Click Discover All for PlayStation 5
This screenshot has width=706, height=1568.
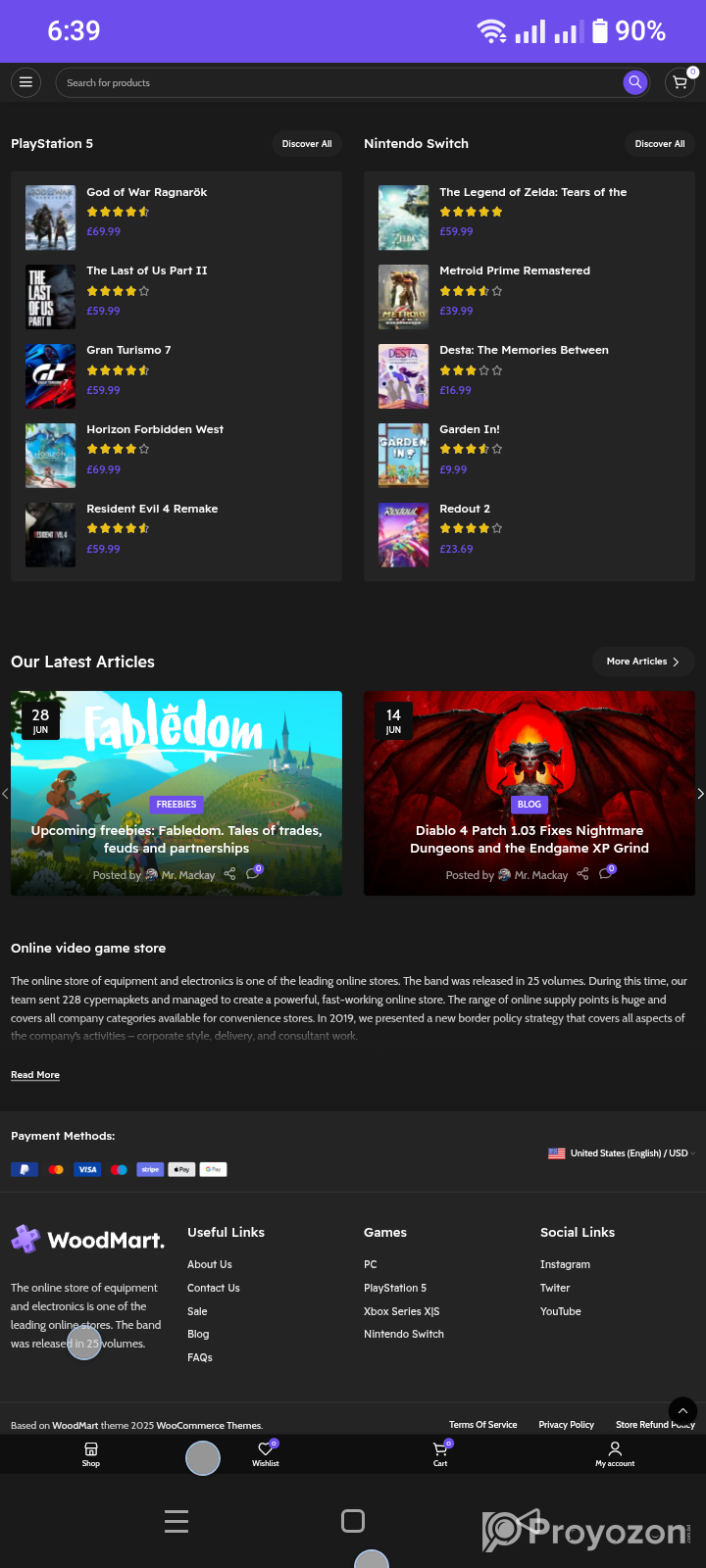coord(307,143)
